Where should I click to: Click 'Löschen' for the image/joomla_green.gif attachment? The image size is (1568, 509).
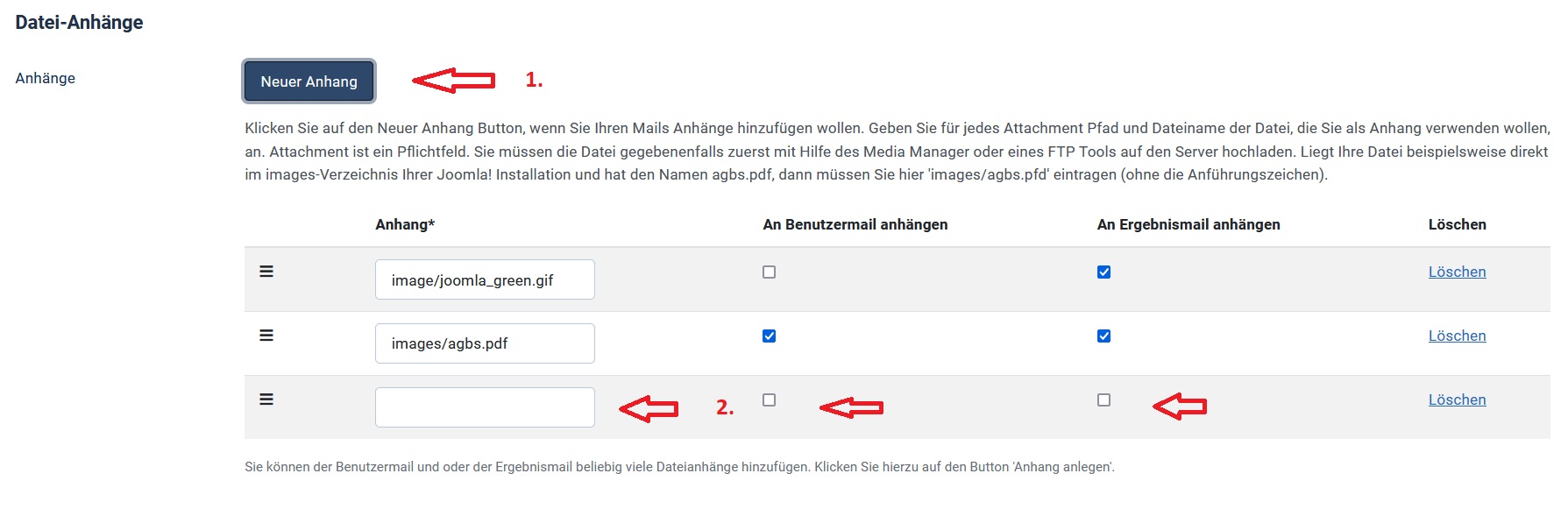click(x=1456, y=272)
